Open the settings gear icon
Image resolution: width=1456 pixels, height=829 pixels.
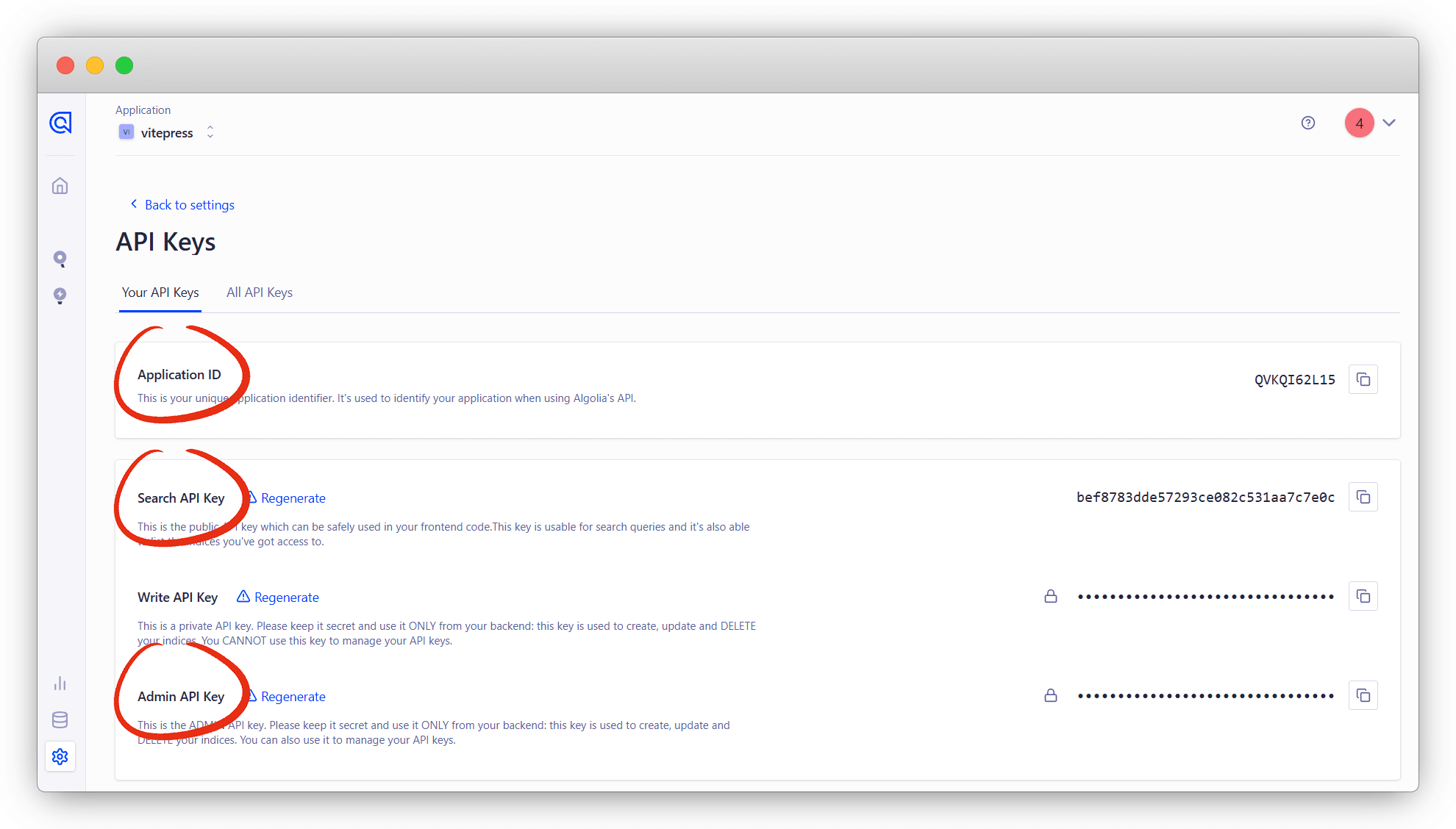pos(60,756)
